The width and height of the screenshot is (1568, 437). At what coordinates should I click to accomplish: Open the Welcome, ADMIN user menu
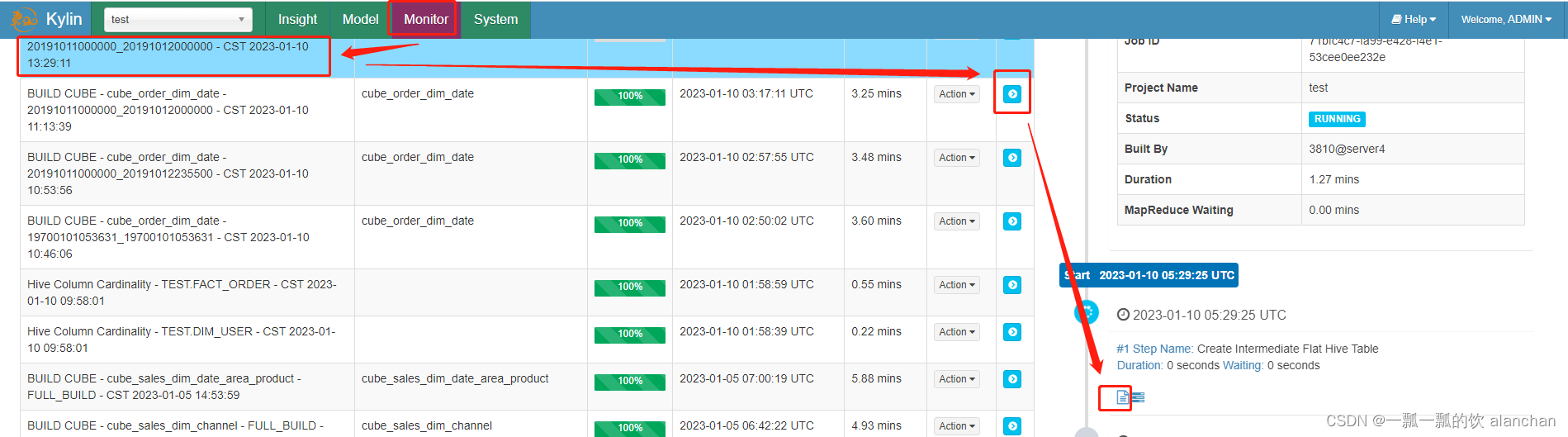point(1506,19)
